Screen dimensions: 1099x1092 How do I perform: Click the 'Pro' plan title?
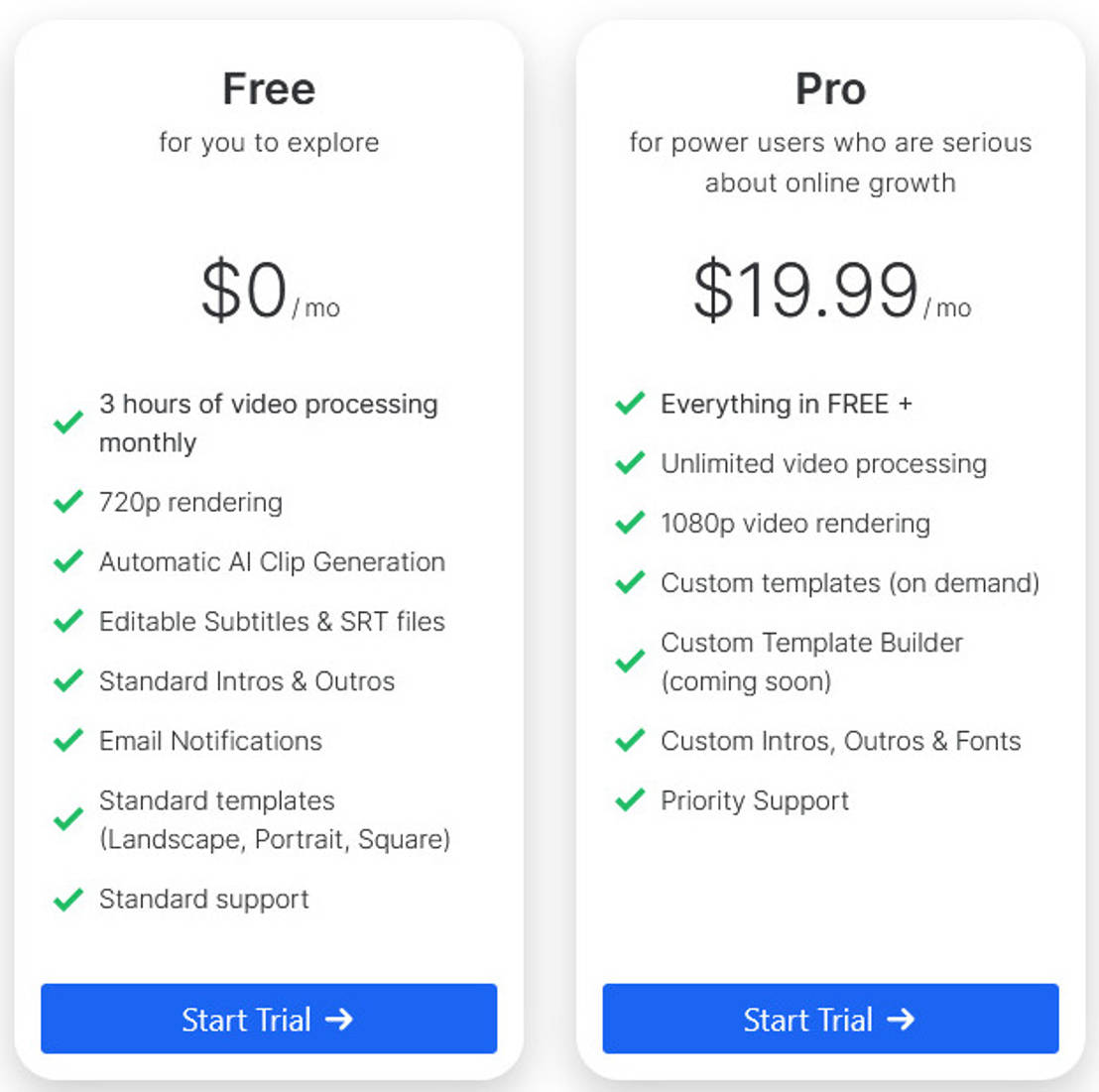831,89
